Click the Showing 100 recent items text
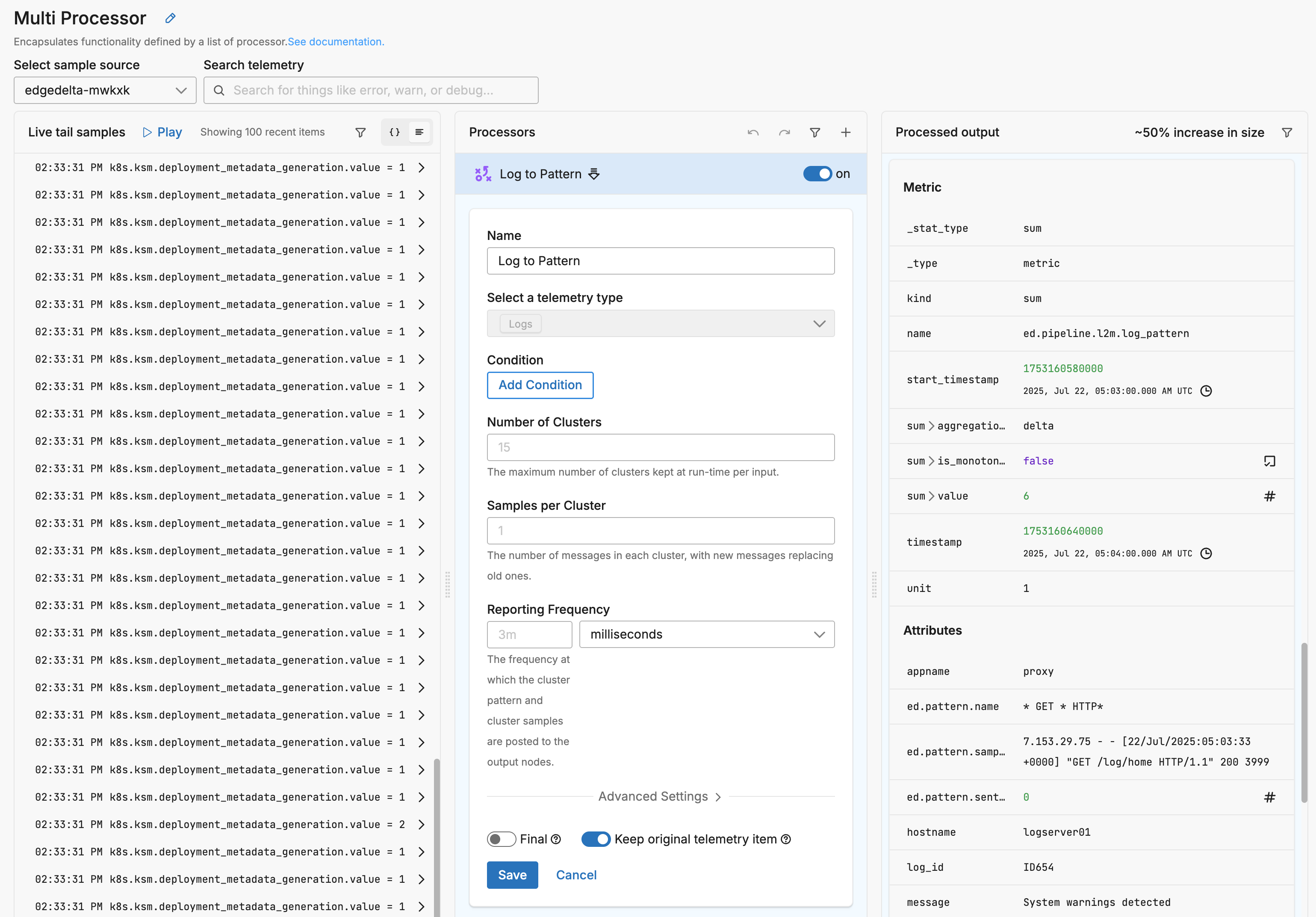 coord(263,133)
